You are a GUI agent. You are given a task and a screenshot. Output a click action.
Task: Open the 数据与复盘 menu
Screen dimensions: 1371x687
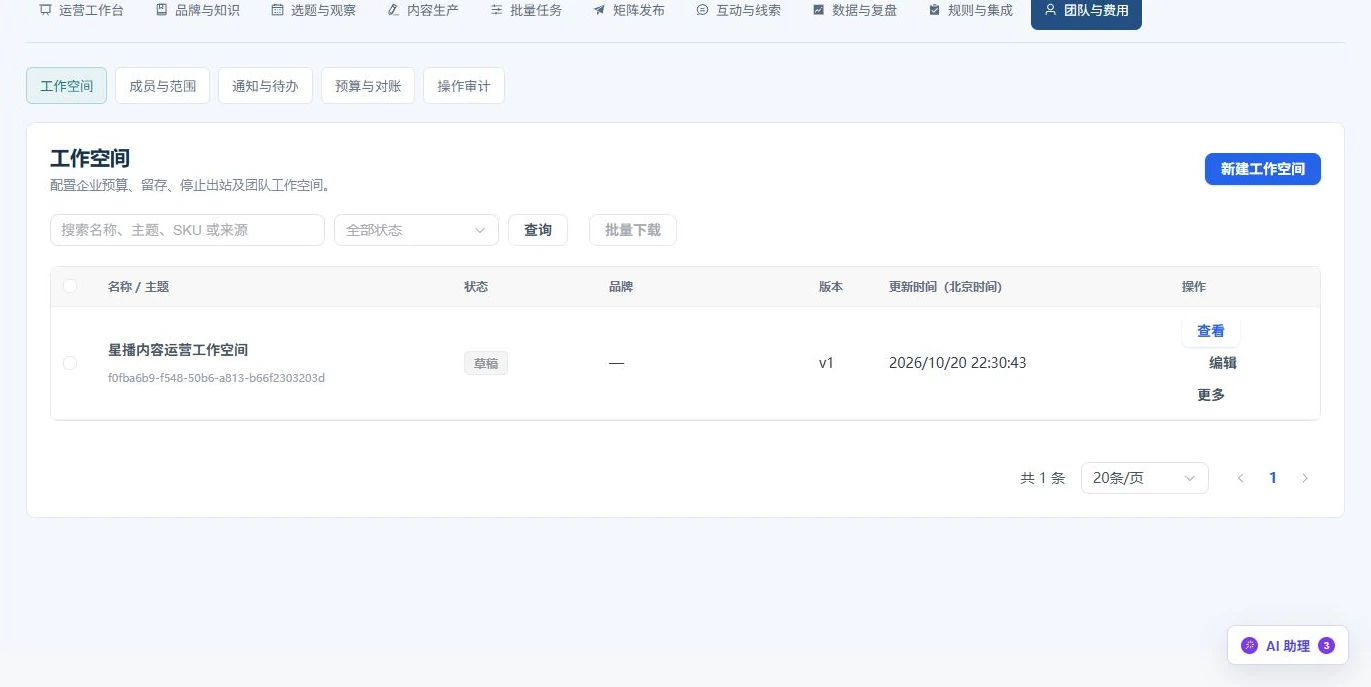(854, 10)
